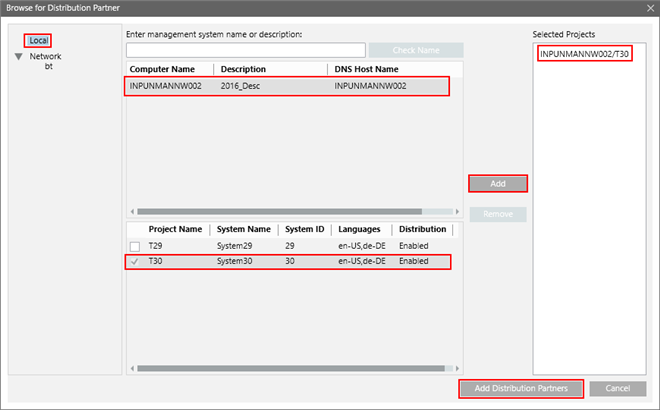
Task: Select the bt network entry
Action: click(x=48, y=67)
